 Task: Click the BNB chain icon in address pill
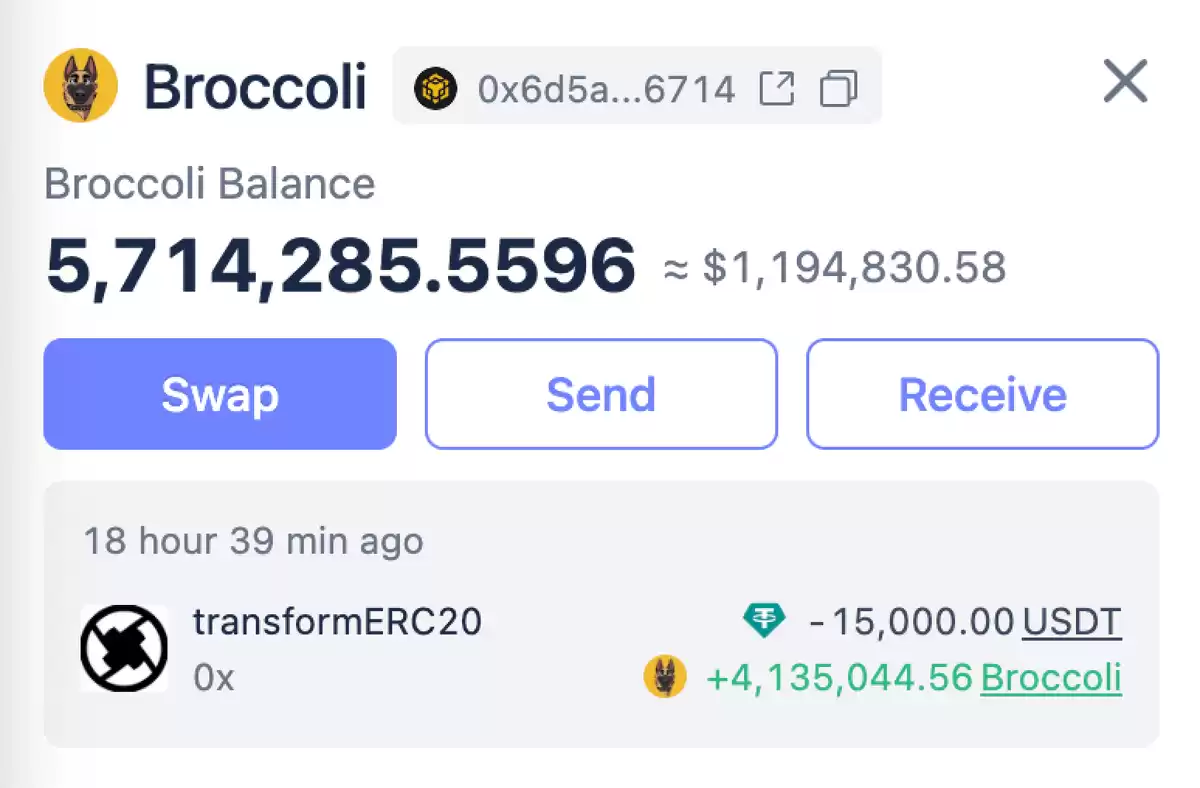(435, 89)
